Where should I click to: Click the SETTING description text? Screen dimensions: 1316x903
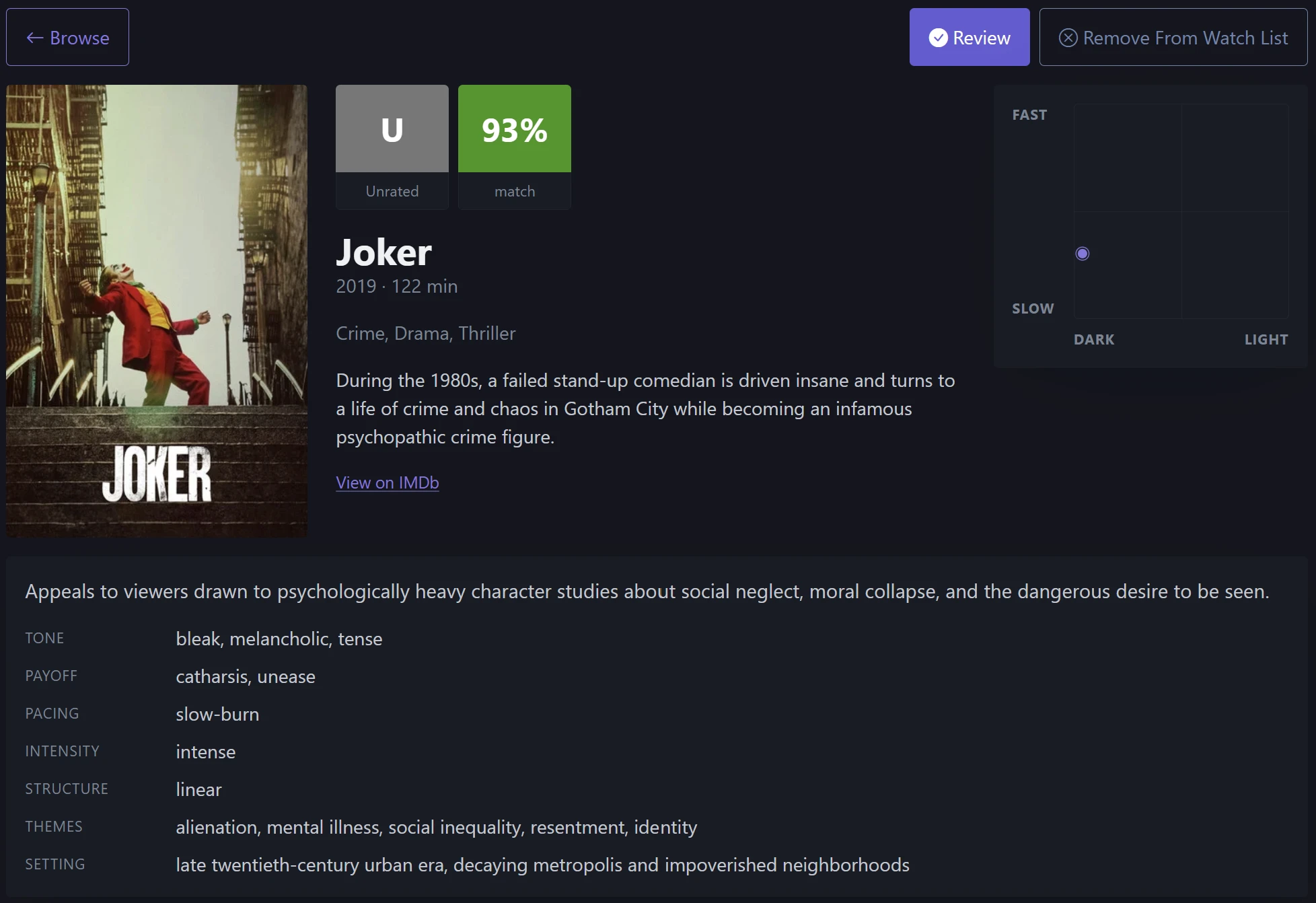[x=543, y=865]
